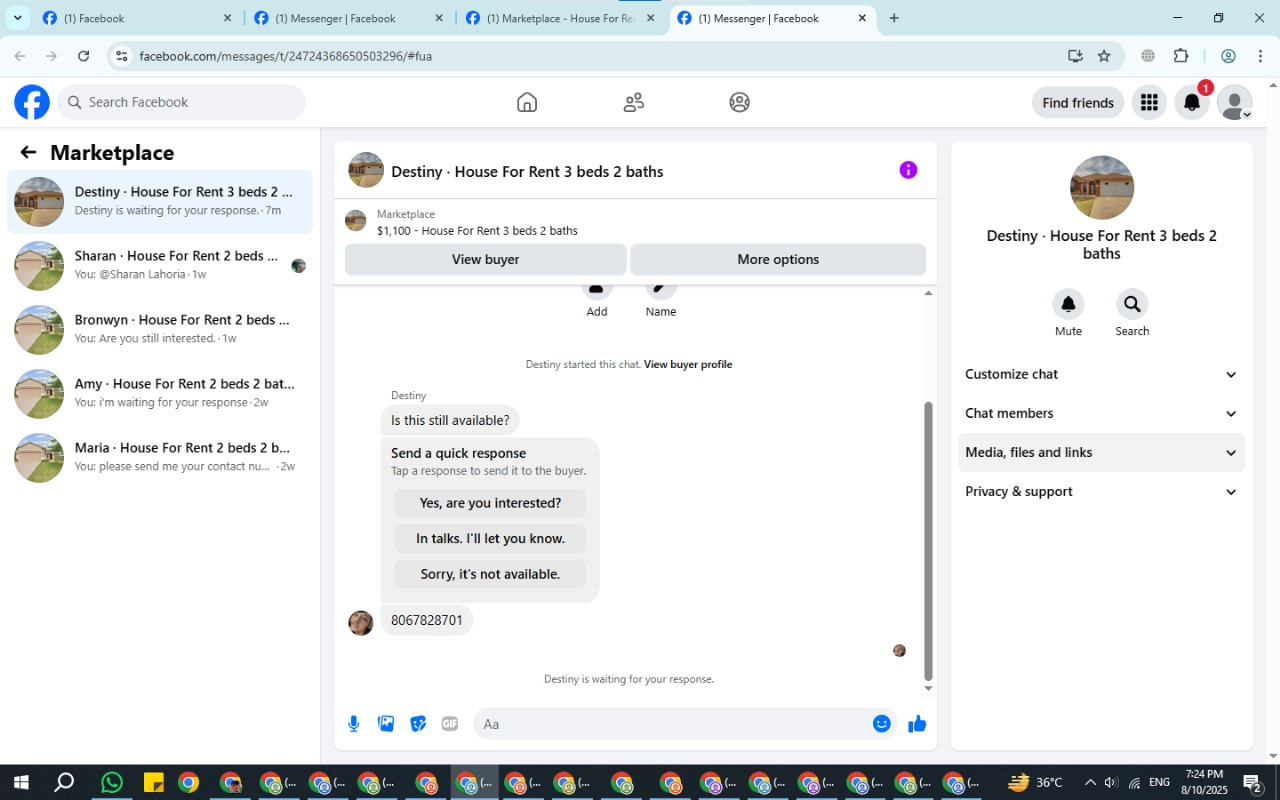Open Maria House For Rent conversation
The height and width of the screenshot is (800, 1280).
pyautogui.click(x=160, y=457)
